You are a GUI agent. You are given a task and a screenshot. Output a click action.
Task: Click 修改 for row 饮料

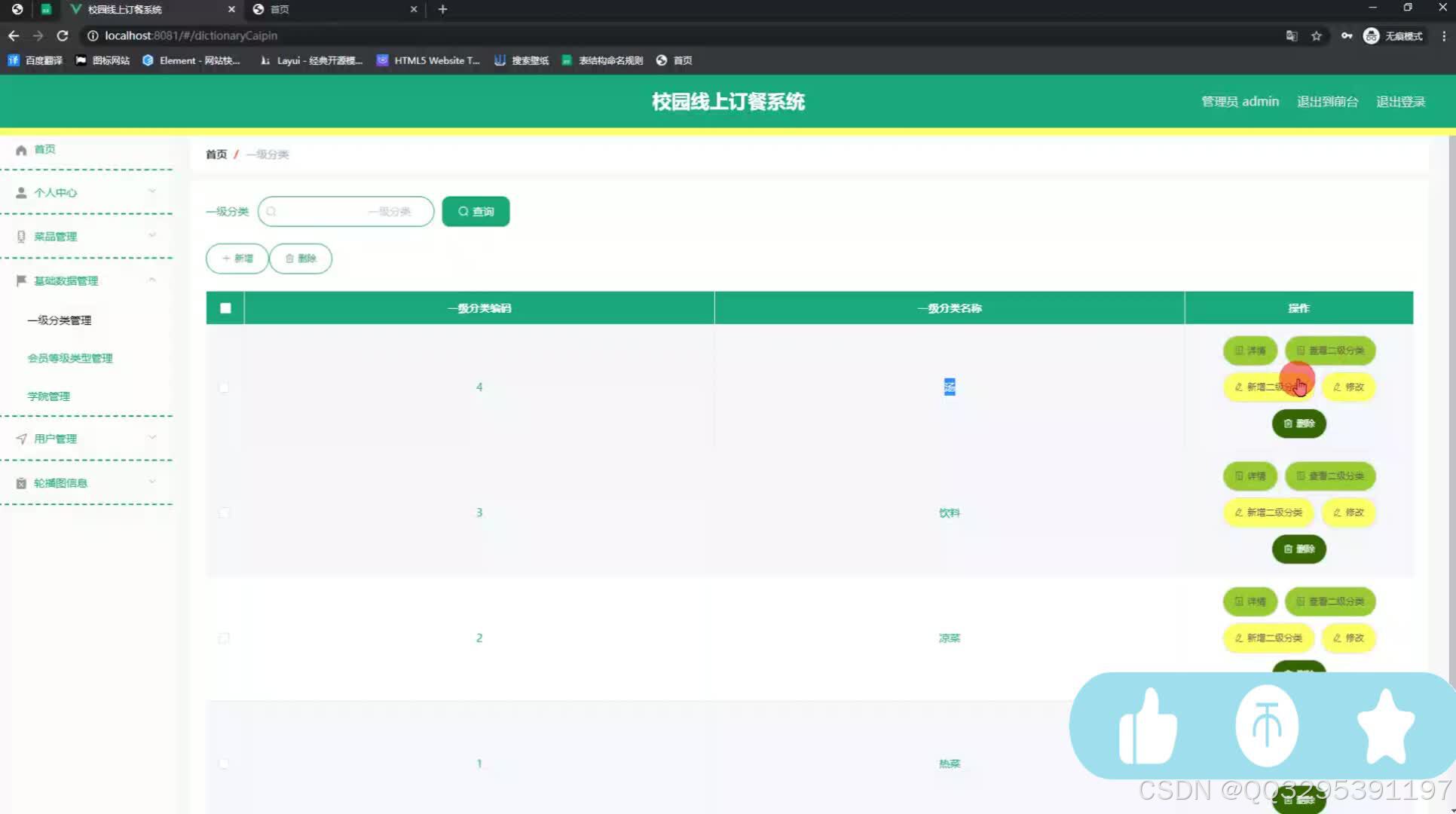point(1349,513)
